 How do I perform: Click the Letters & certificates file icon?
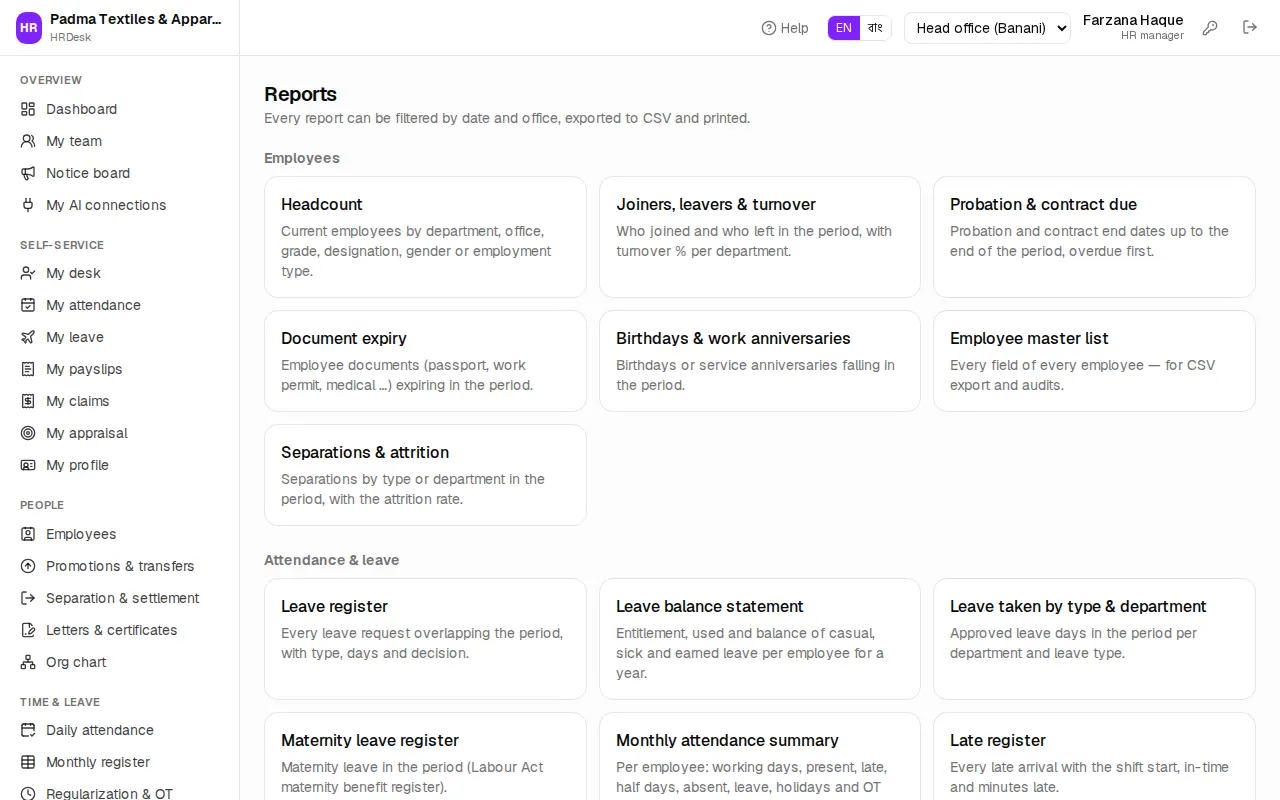(28, 630)
